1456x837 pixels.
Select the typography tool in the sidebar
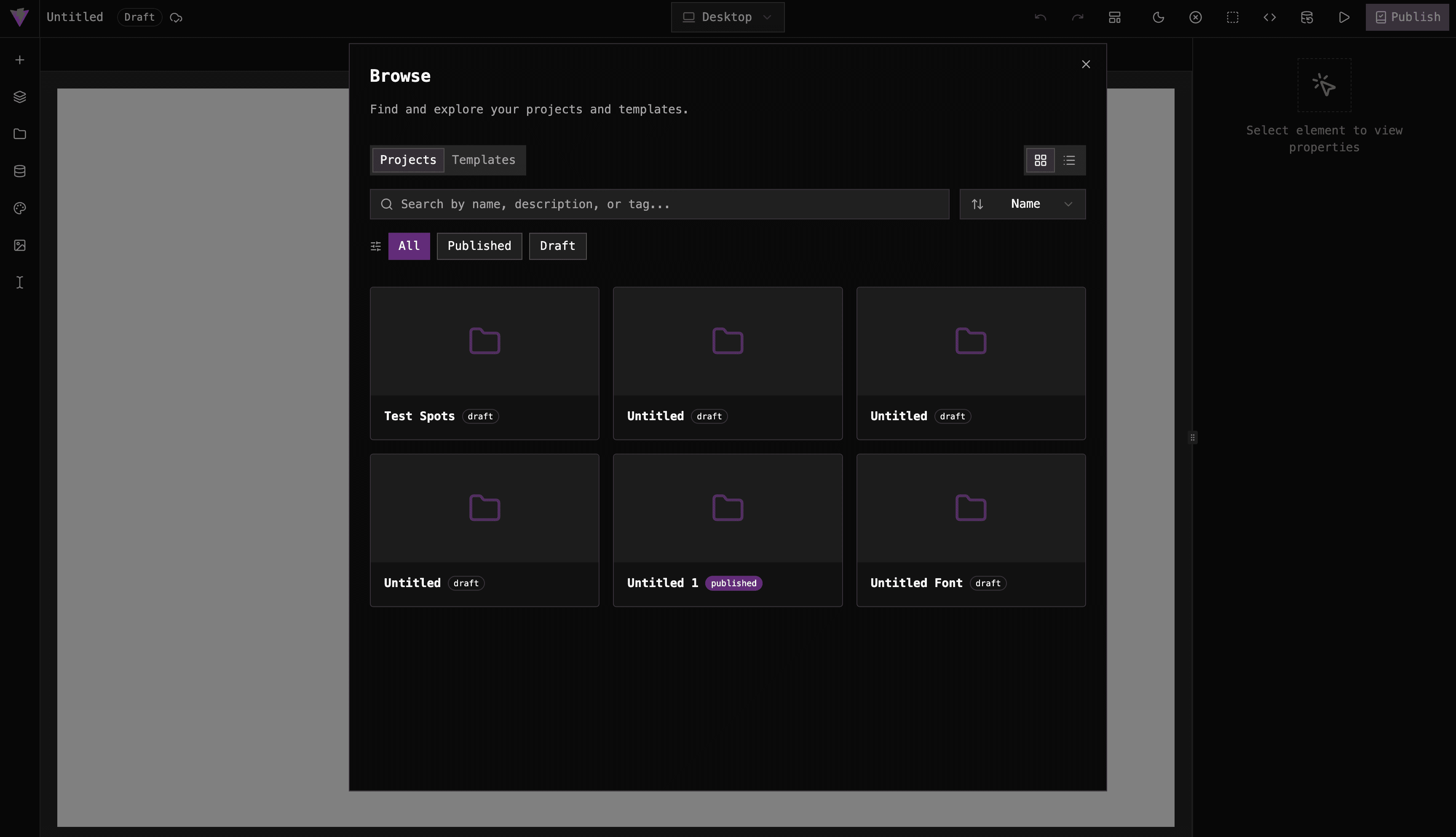coord(19,282)
